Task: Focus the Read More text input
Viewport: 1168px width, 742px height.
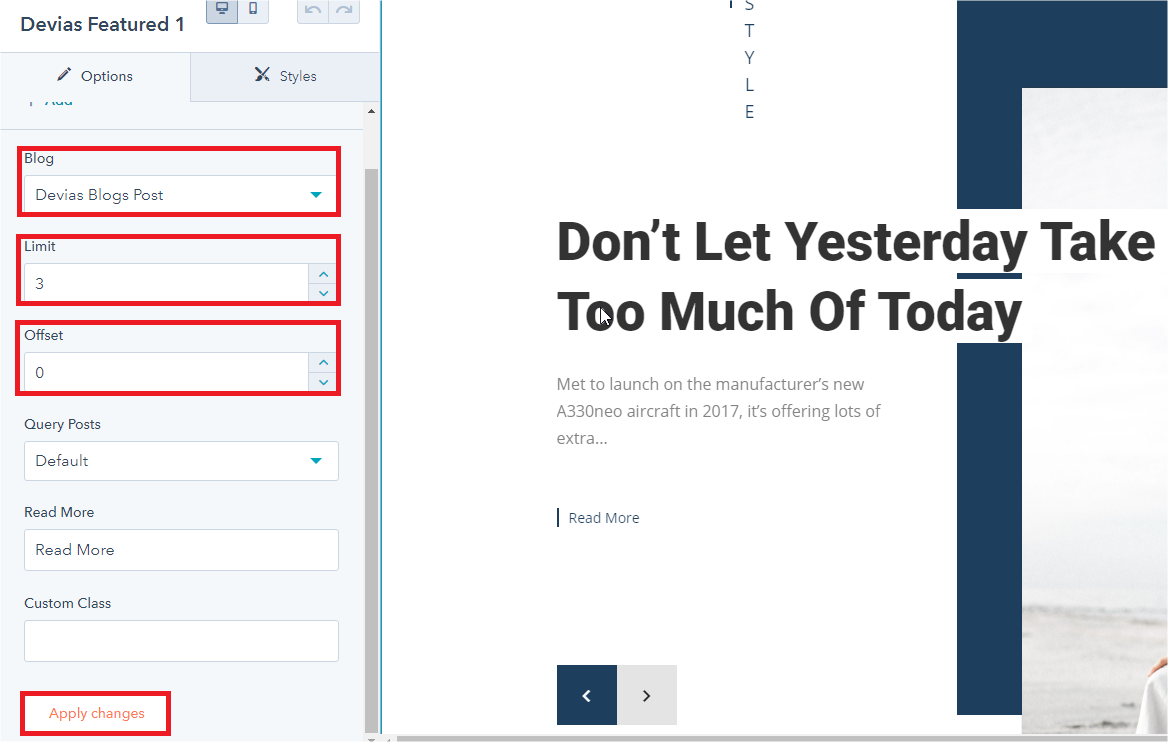Action: 181,550
